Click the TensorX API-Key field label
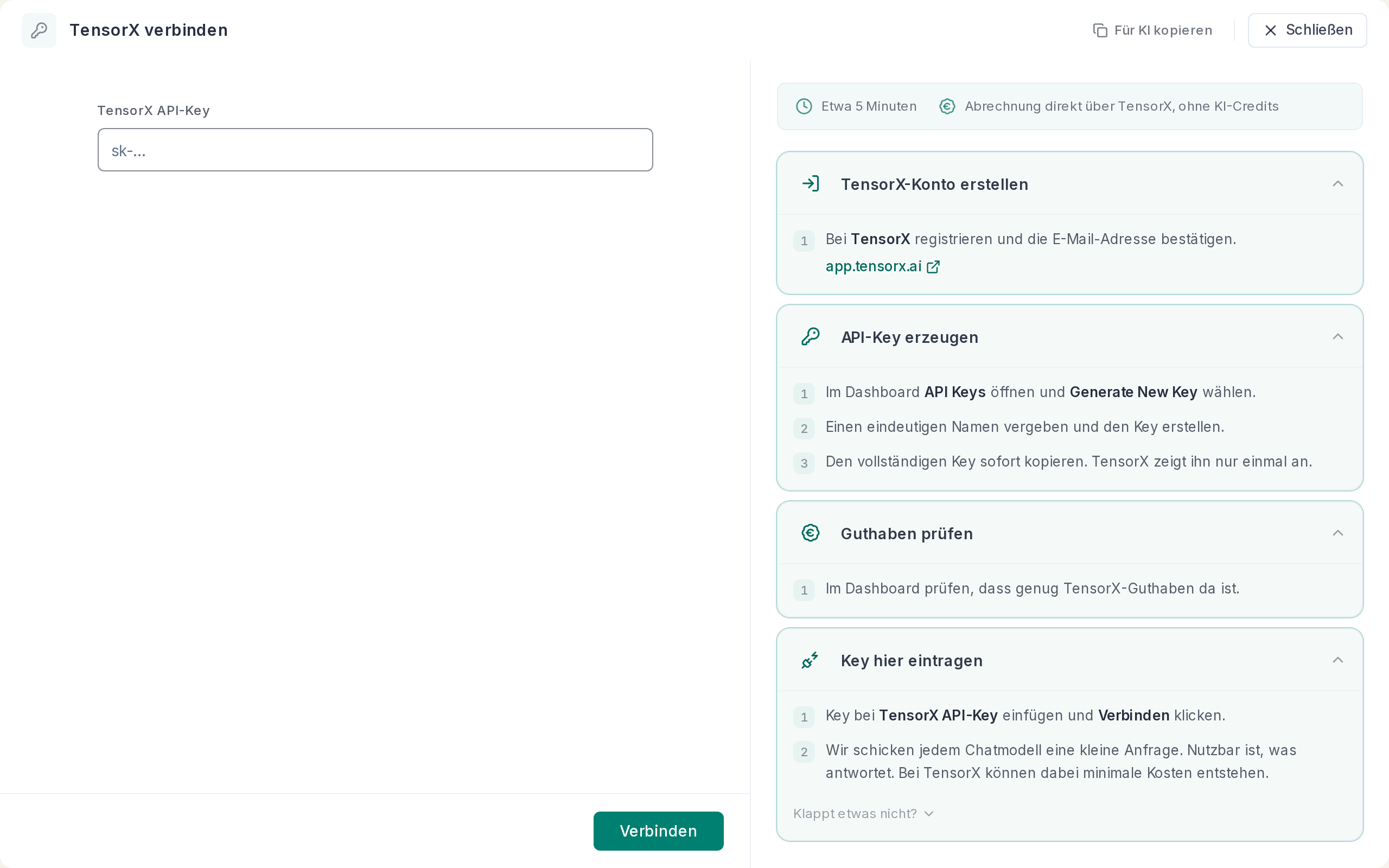 pyautogui.click(x=153, y=110)
